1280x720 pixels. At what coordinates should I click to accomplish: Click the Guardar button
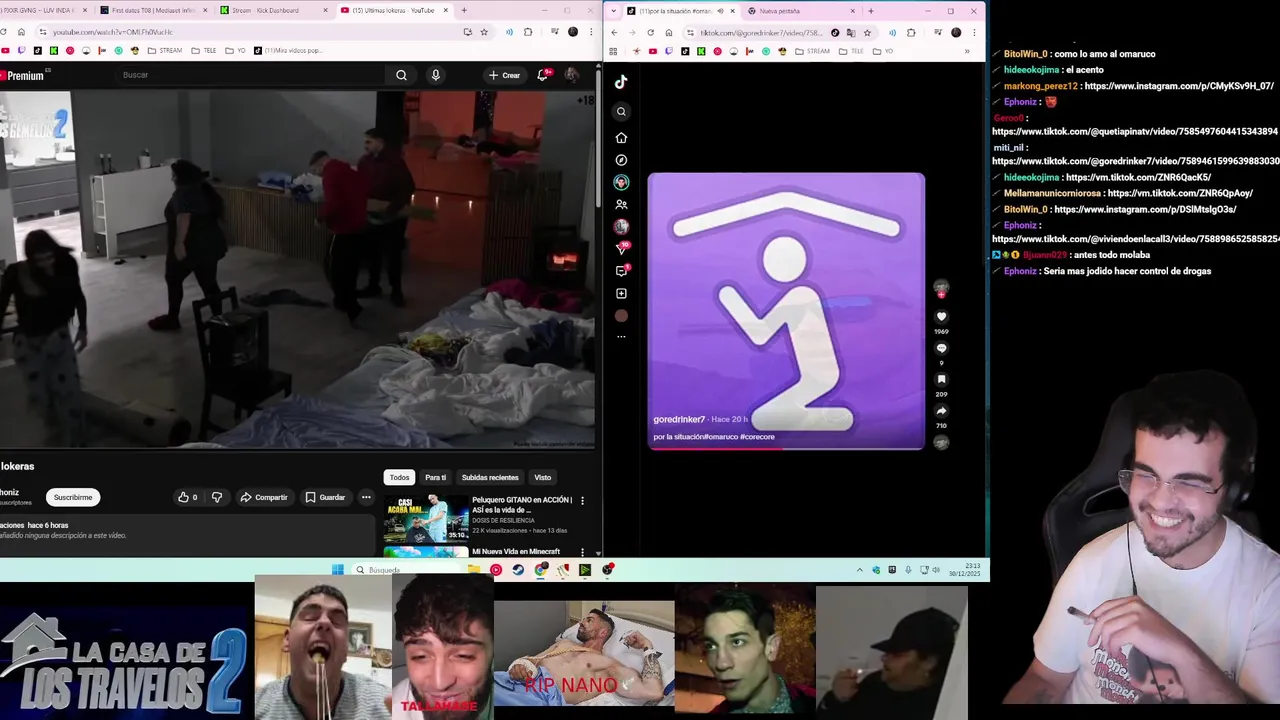click(326, 497)
